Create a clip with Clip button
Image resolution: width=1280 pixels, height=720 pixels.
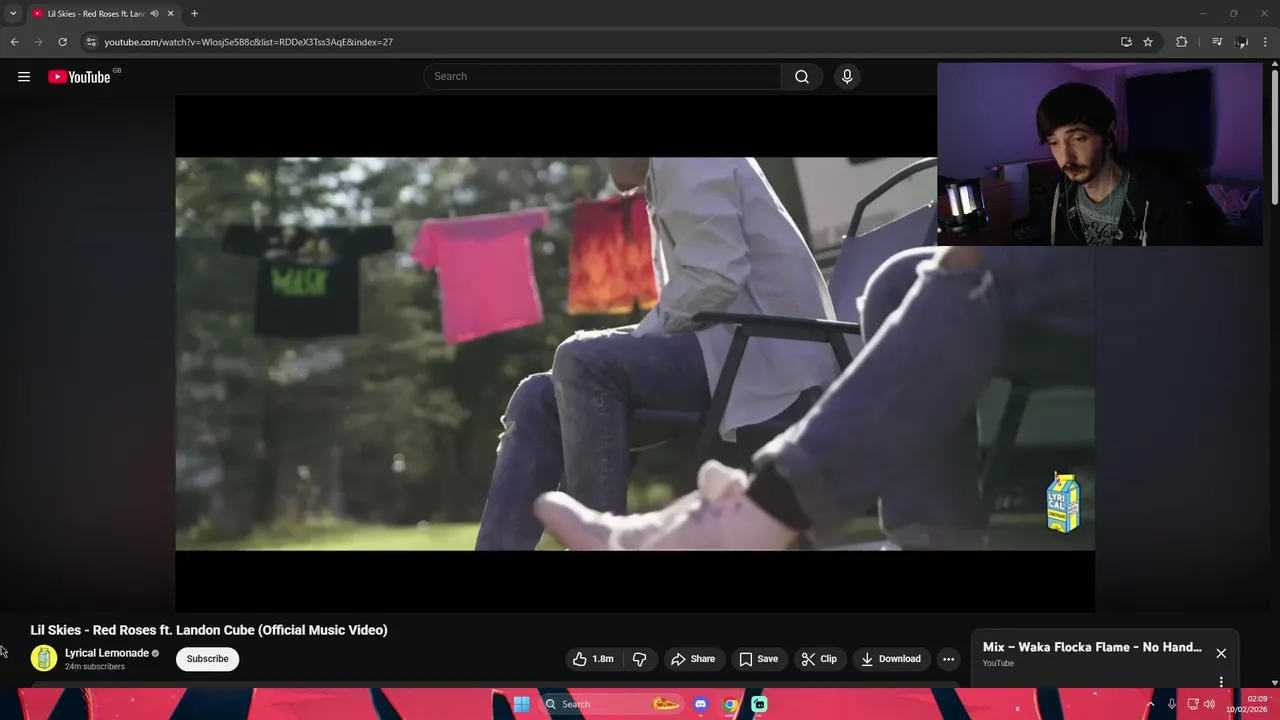pyautogui.click(x=819, y=659)
